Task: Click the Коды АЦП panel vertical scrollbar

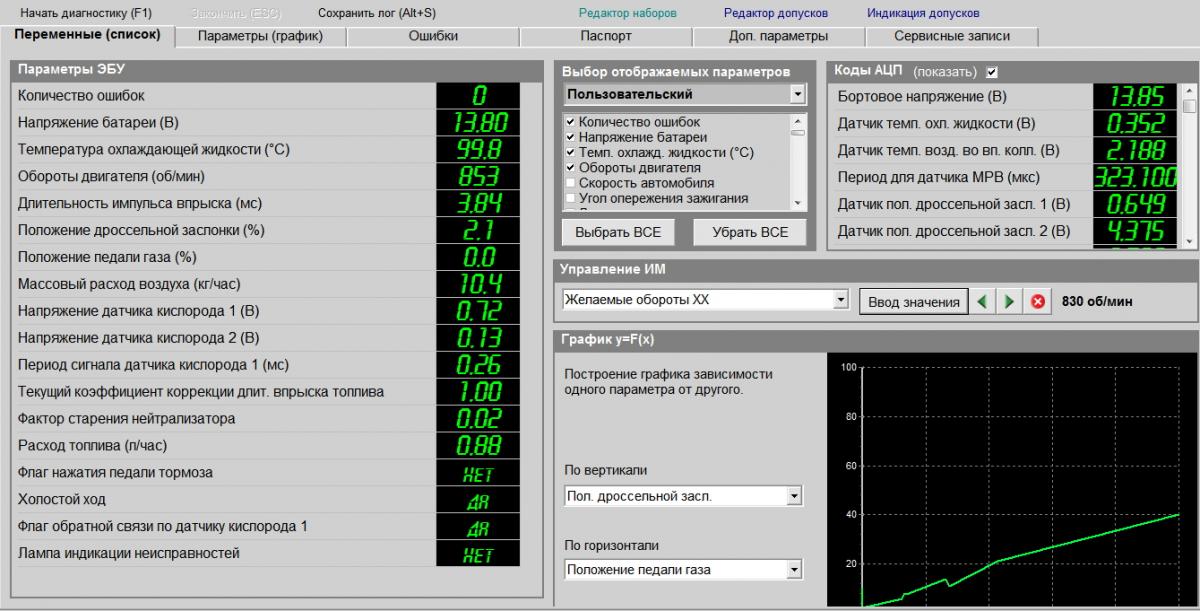Action: (1189, 165)
